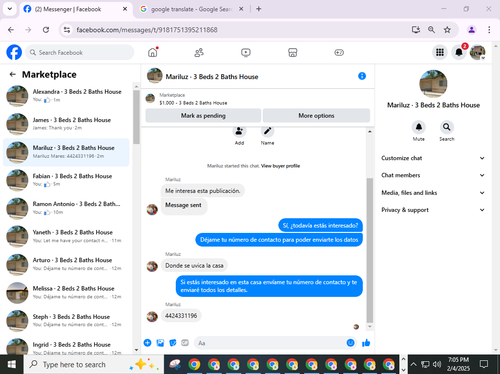Go back from Marketplace chats list

13,74
